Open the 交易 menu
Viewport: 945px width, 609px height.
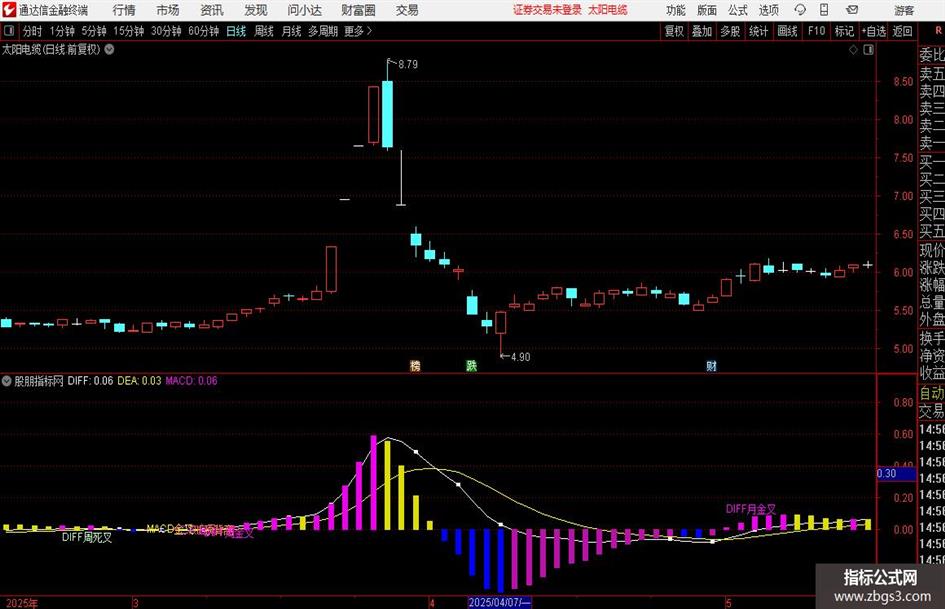(407, 10)
